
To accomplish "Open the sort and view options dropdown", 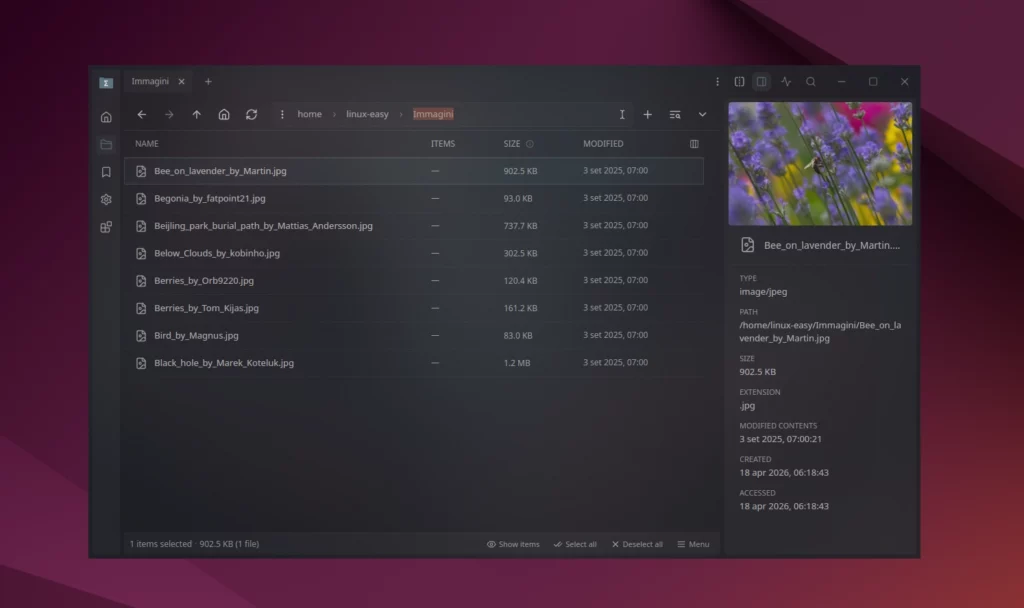I will coord(674,114).
